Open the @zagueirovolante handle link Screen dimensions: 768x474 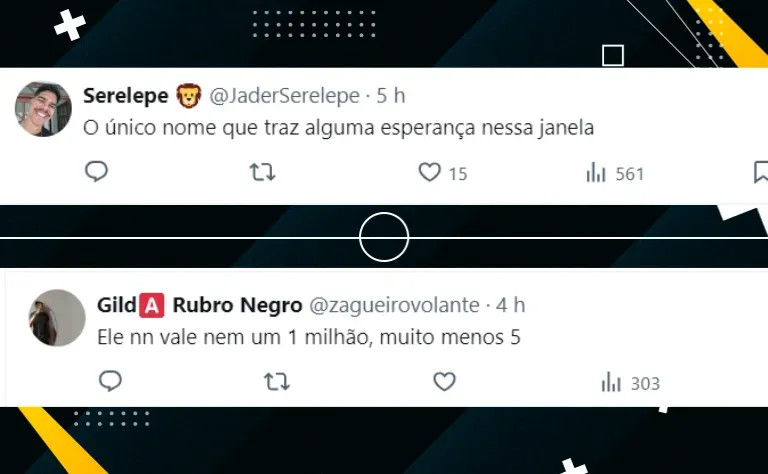394,305
